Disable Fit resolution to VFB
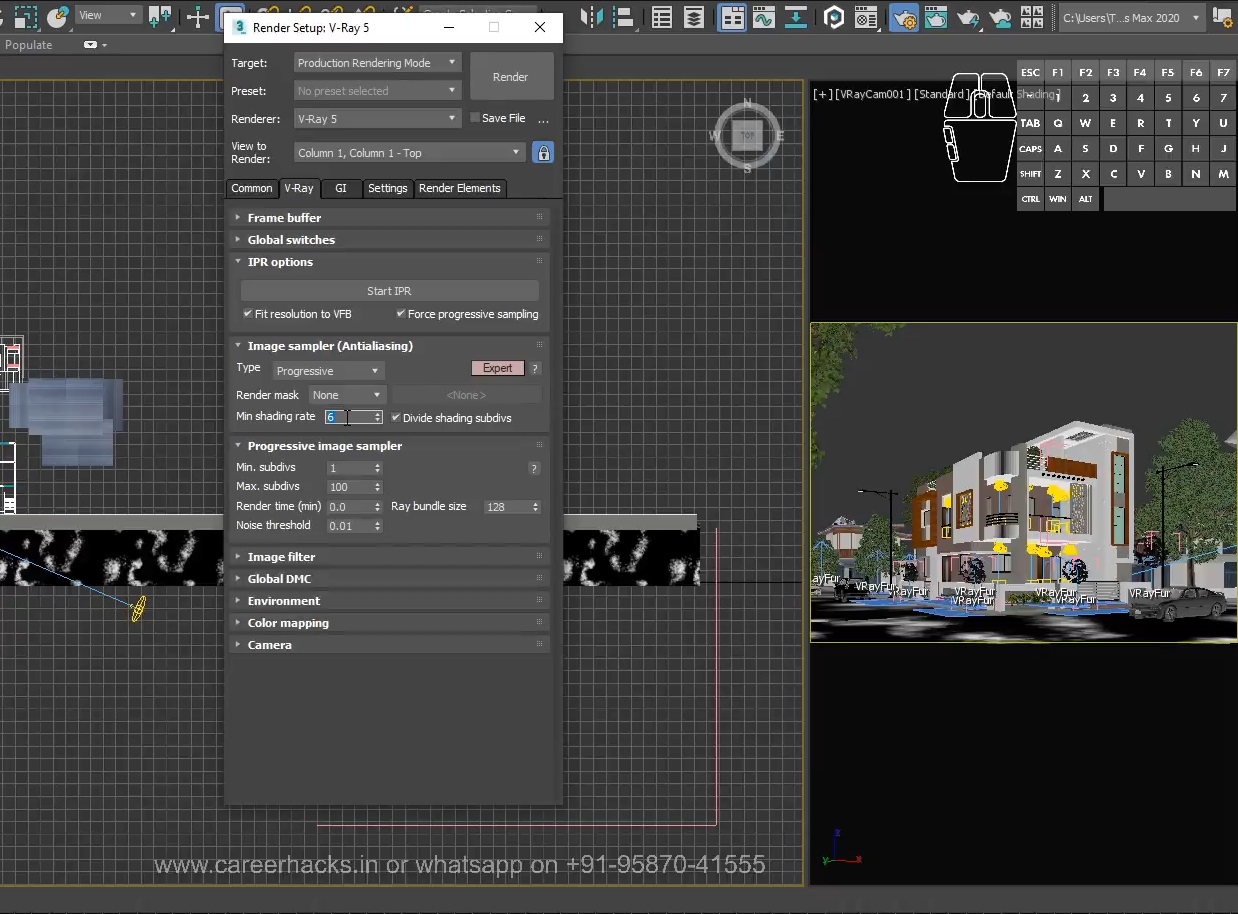 tap(247, 314)
